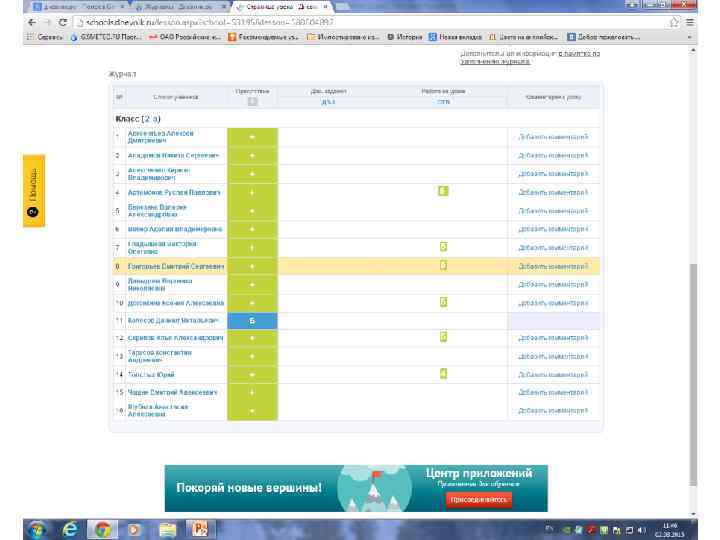This screenshot has height=540, width=720.
Task: Bookmark page with the star icon
Action: (x=674, y=22)
